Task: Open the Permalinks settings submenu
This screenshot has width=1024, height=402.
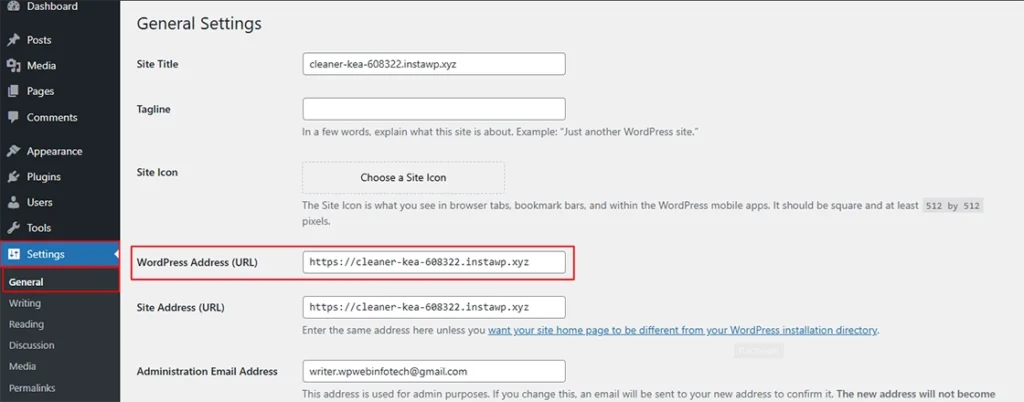Action: (x=32, y=387)
